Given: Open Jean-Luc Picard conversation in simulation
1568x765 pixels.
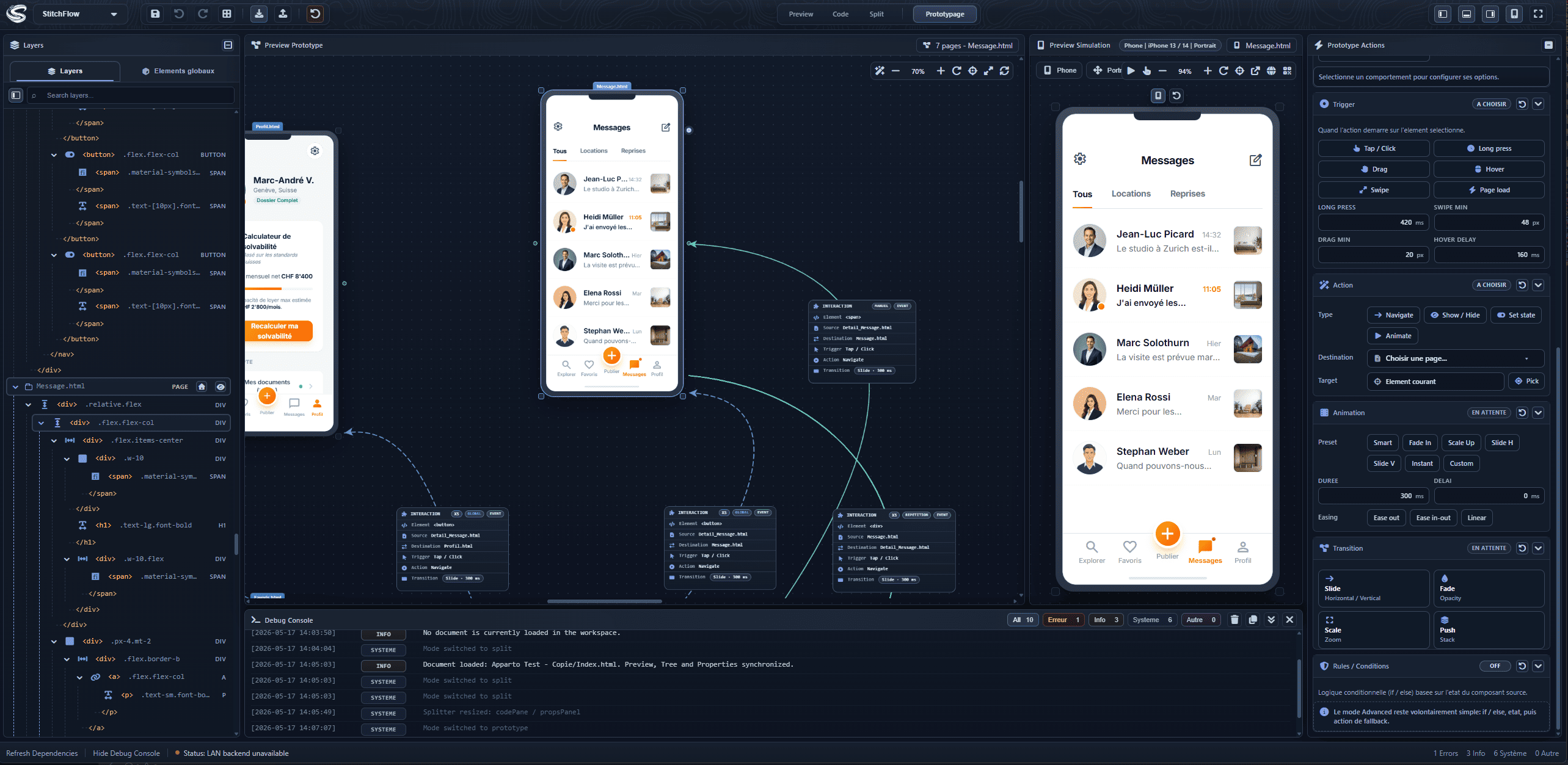Looking at the screenshot, I should tap(1167, 241).
